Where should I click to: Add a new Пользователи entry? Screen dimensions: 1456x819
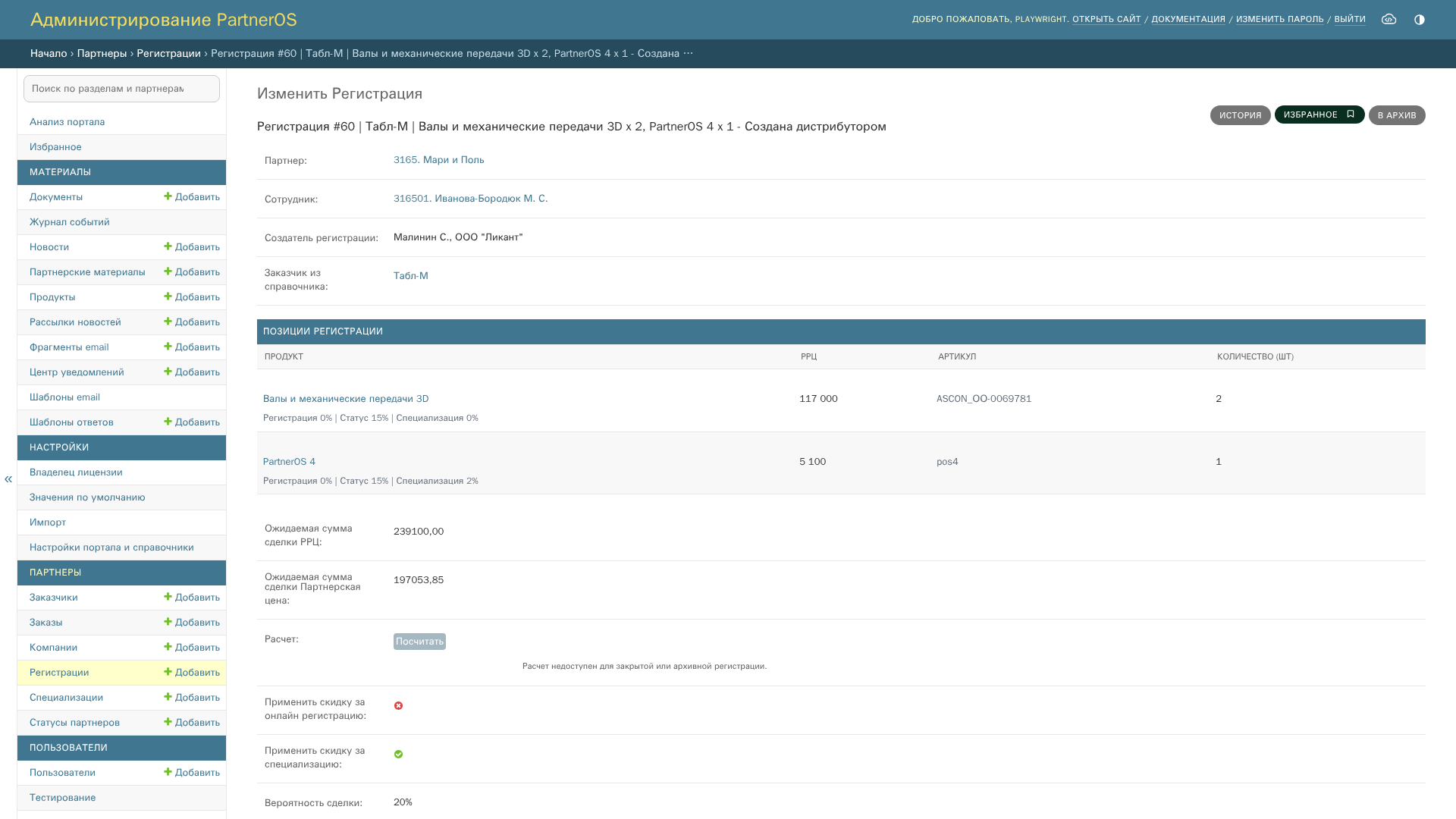(x=192, y=773)
